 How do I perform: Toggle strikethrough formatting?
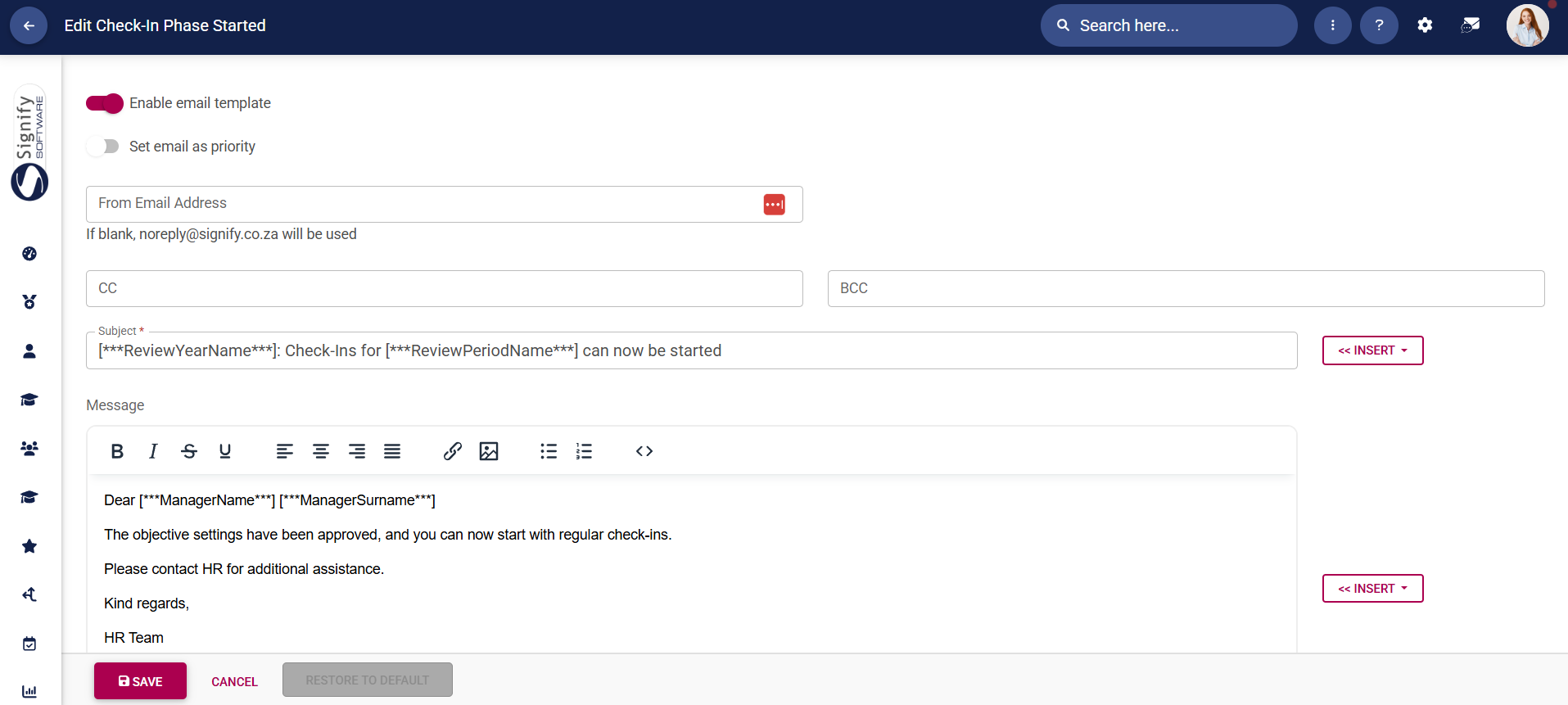tap(189, 451)
